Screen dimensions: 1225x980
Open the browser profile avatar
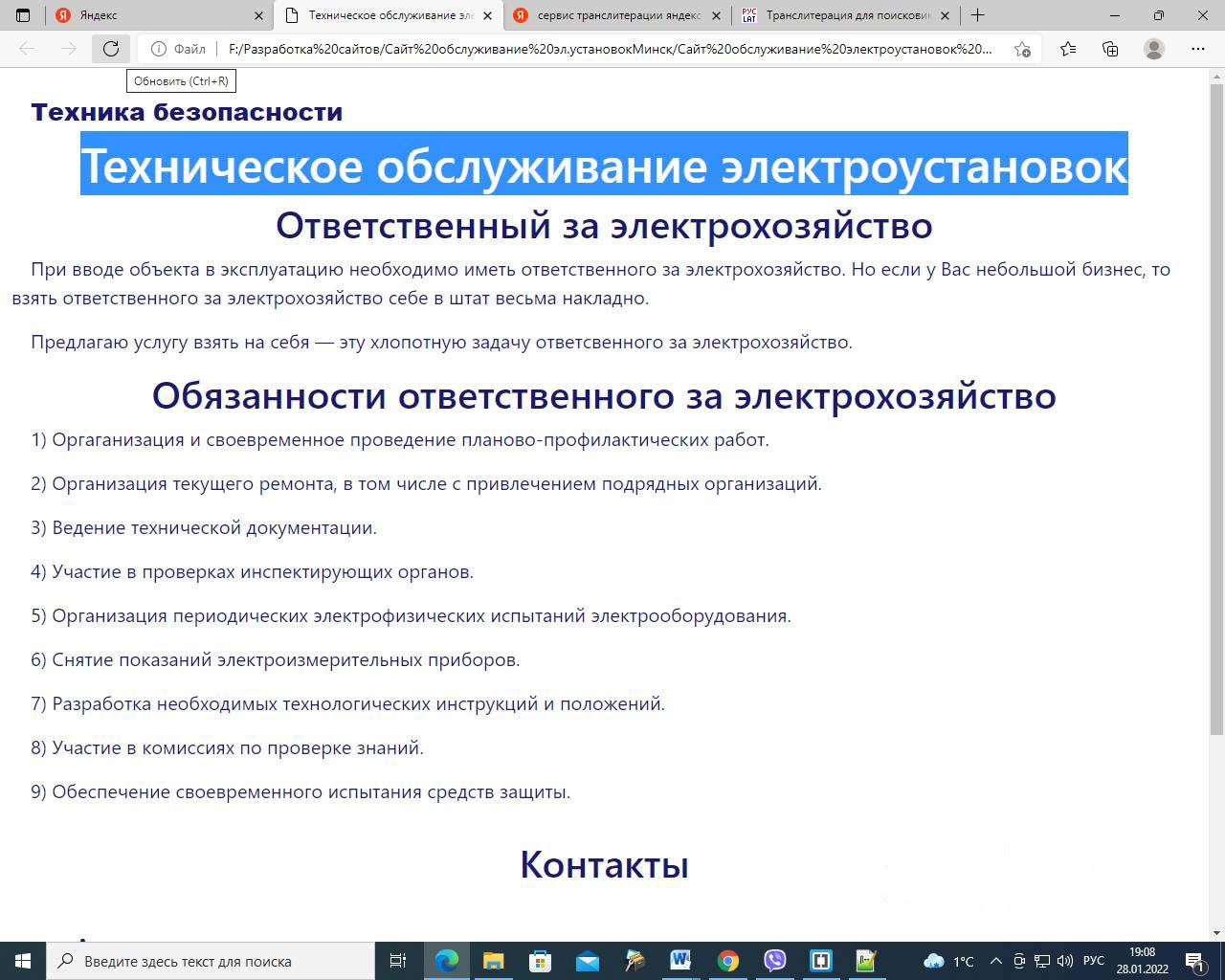point(1154,49)
